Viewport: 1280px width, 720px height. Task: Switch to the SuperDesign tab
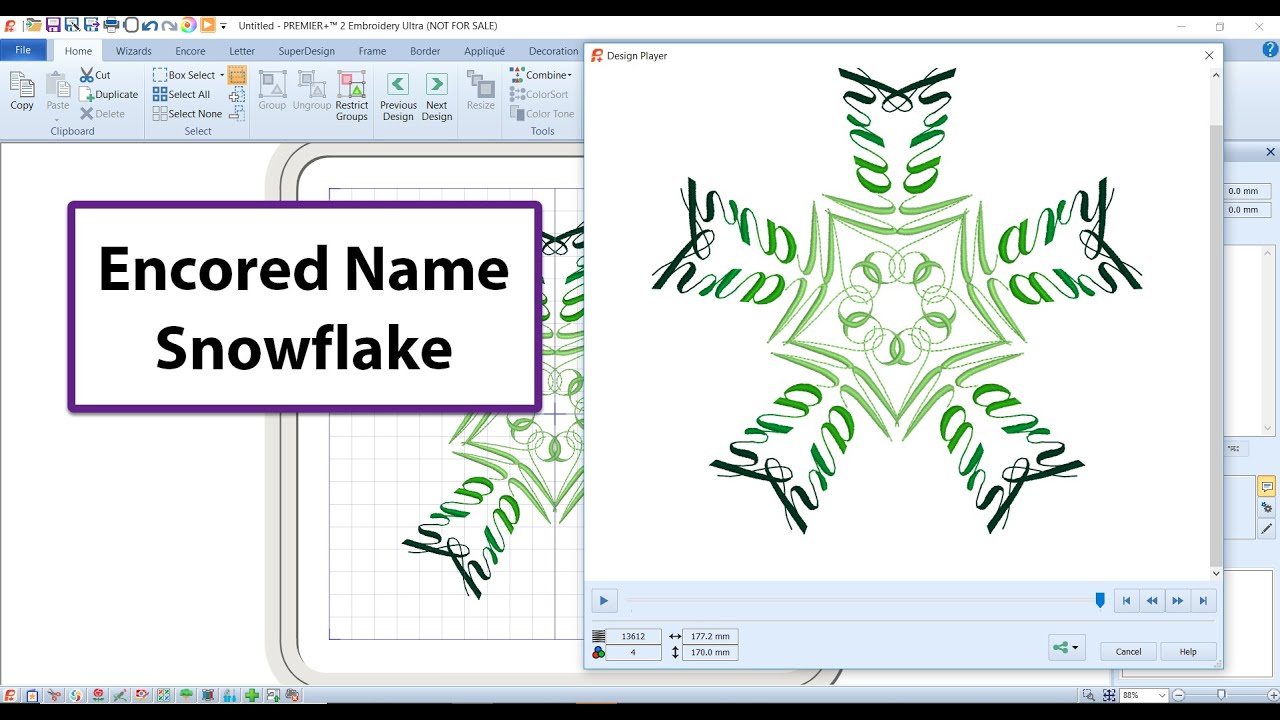(307, 51)
